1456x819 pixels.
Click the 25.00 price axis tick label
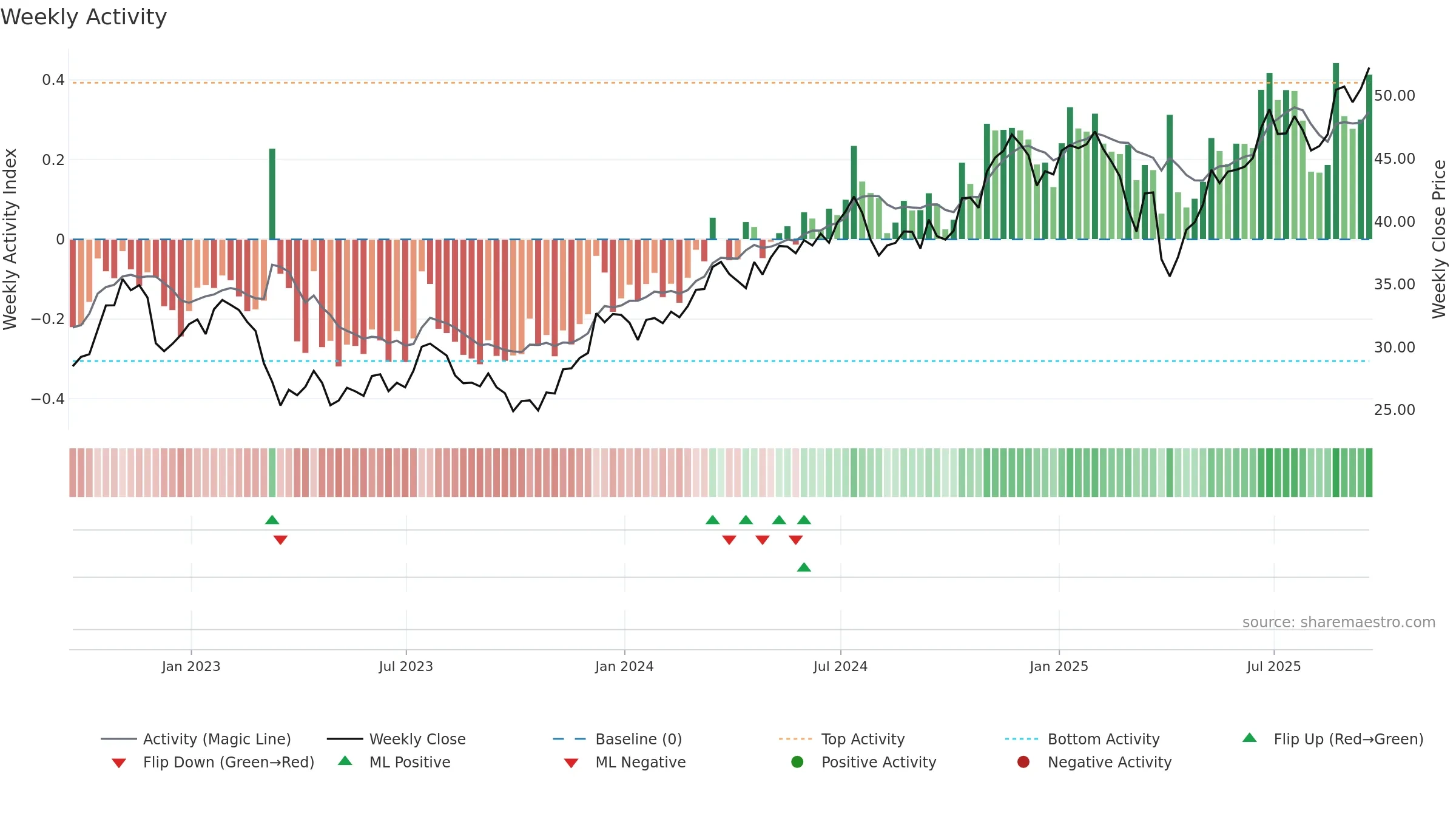(1395, 410)
